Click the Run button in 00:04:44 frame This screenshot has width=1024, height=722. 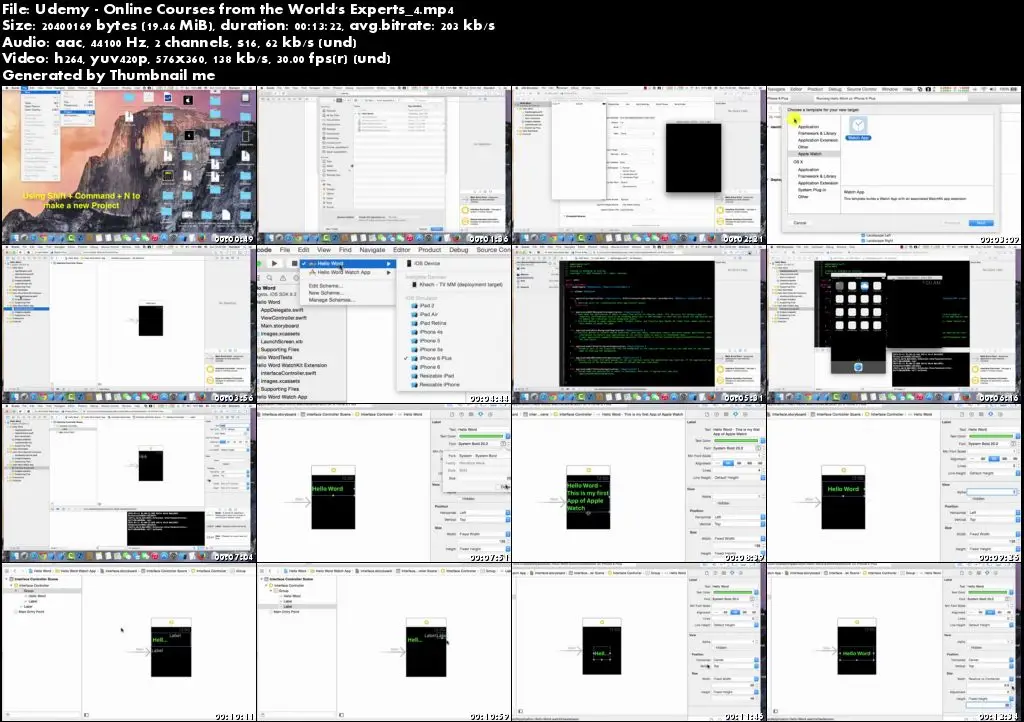click(x=274, y=263)
